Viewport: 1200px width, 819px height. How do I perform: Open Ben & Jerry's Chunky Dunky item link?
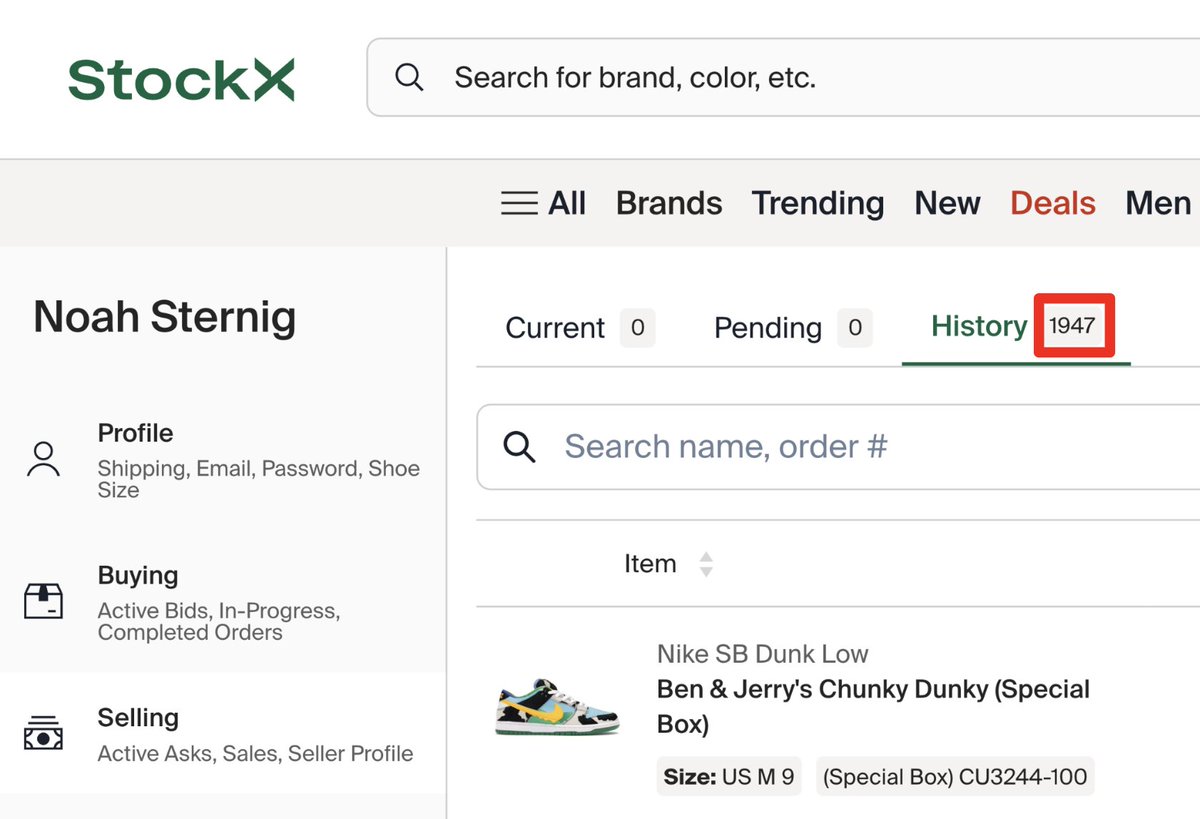[x=872, y=705]
